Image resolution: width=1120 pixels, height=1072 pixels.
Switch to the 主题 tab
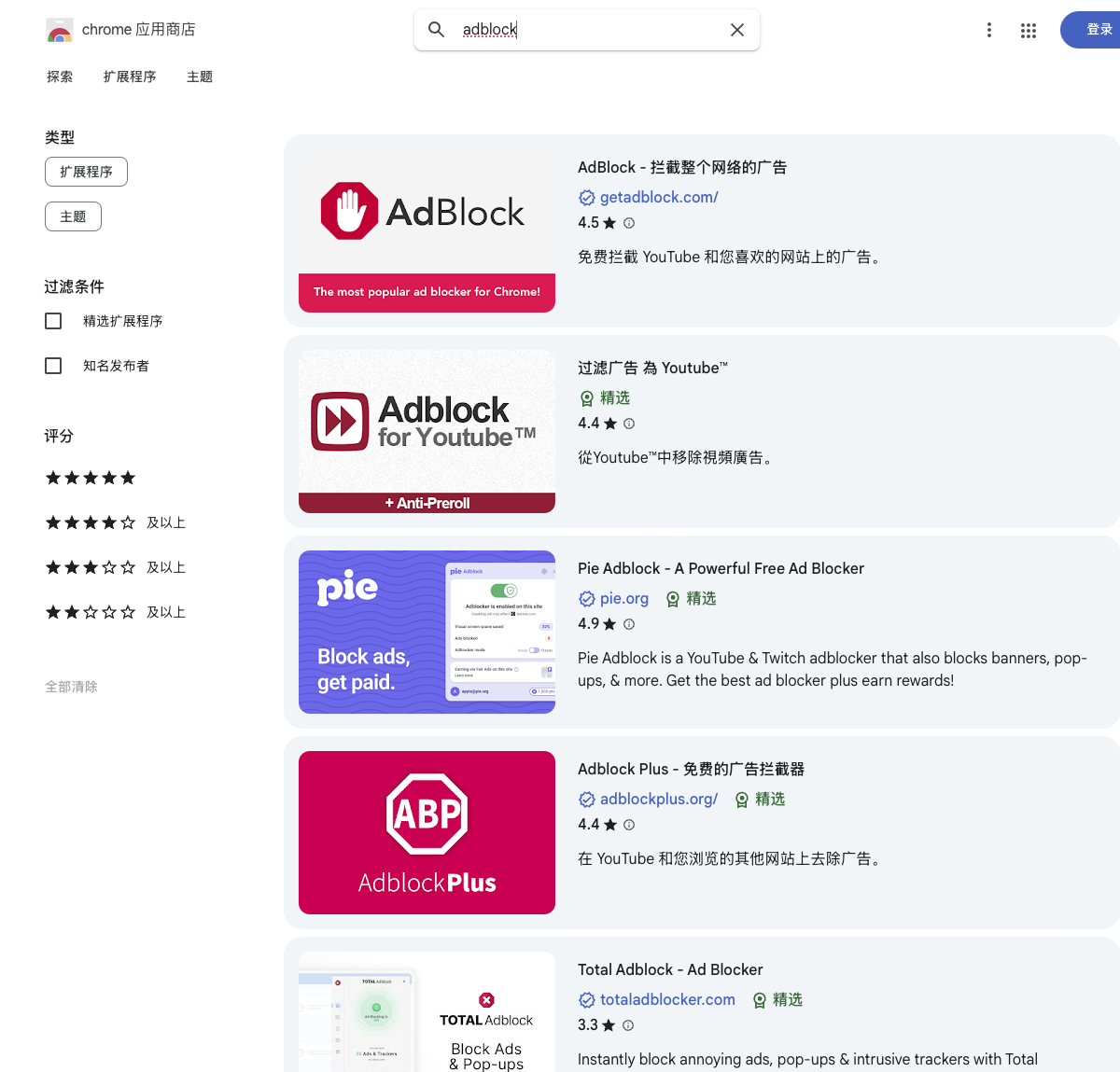tap(199, 77)
